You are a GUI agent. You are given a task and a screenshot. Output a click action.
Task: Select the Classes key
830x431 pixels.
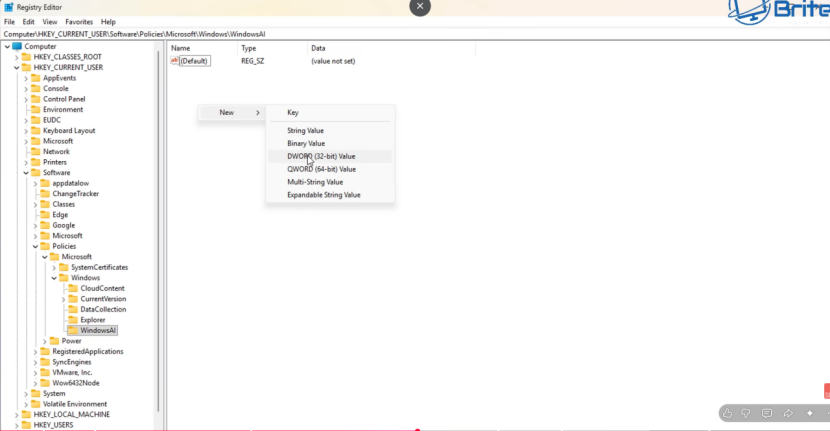[64, 204]
